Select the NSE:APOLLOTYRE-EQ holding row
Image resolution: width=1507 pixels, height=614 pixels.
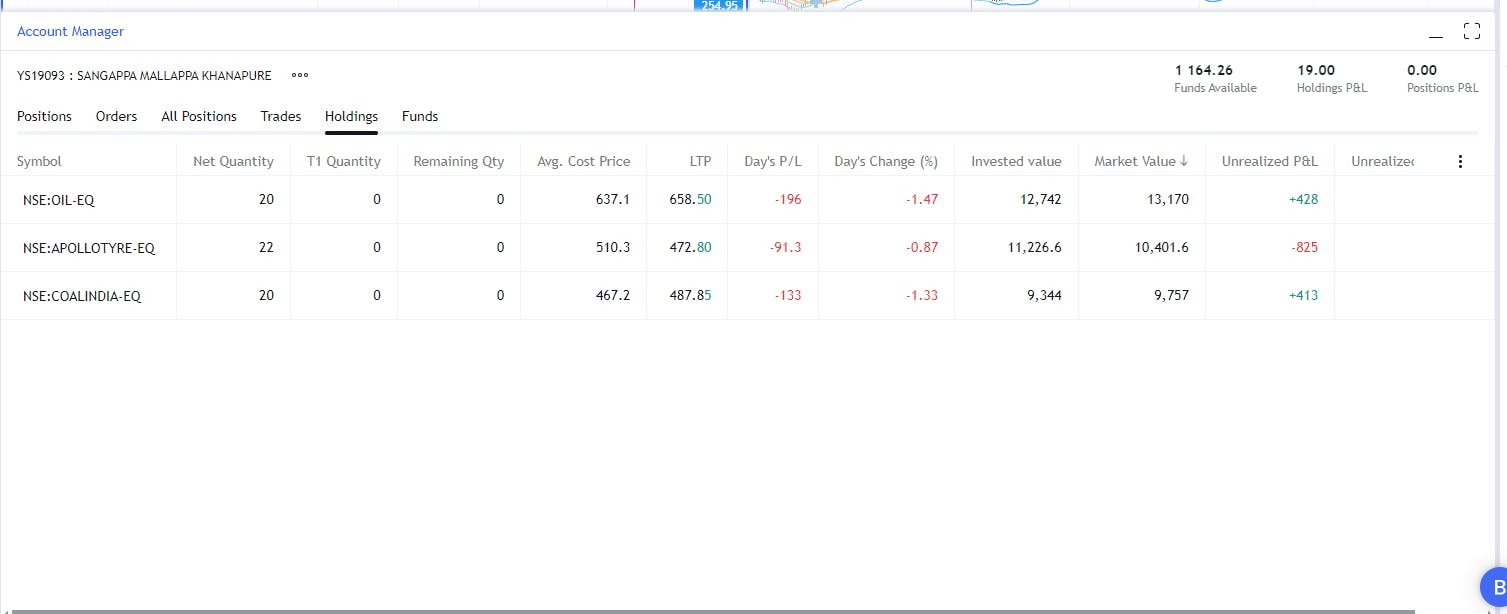[89, 248]
